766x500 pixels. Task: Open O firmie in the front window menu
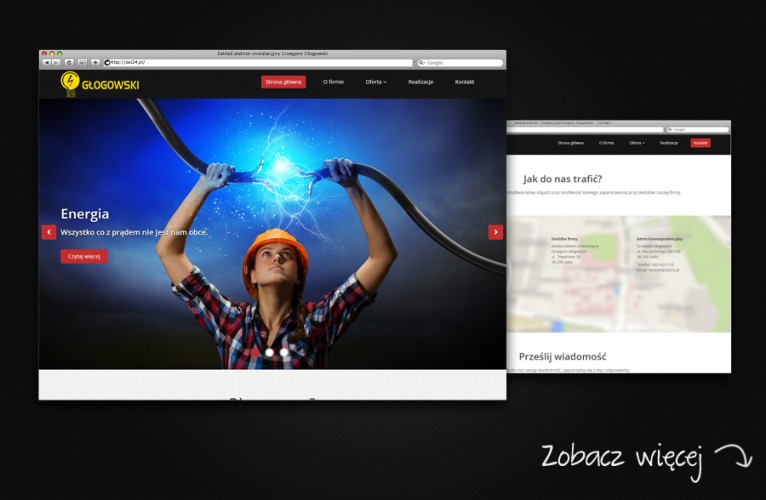tap(333, 82)
